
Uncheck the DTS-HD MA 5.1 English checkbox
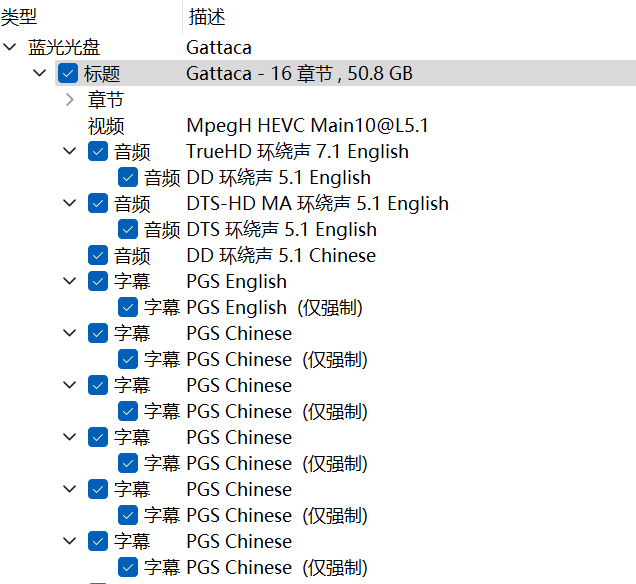[x=98, y=204]
